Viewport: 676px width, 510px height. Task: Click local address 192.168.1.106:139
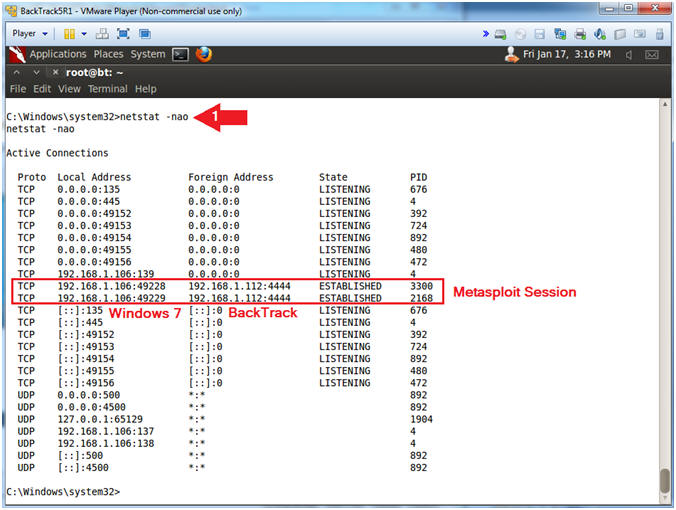coord(106,274)
